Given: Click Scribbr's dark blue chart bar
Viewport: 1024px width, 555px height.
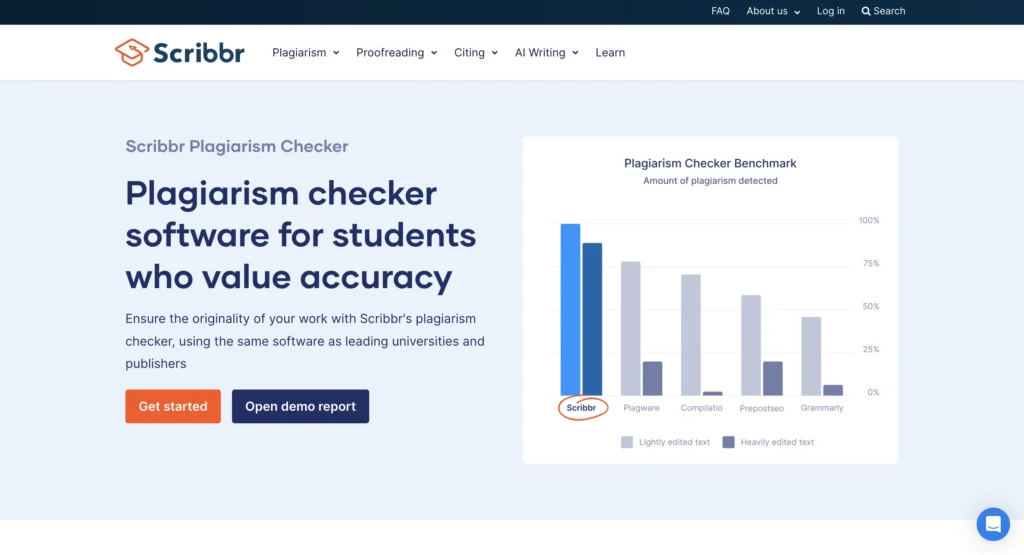Looking at the screenshot, I should 592,319.
